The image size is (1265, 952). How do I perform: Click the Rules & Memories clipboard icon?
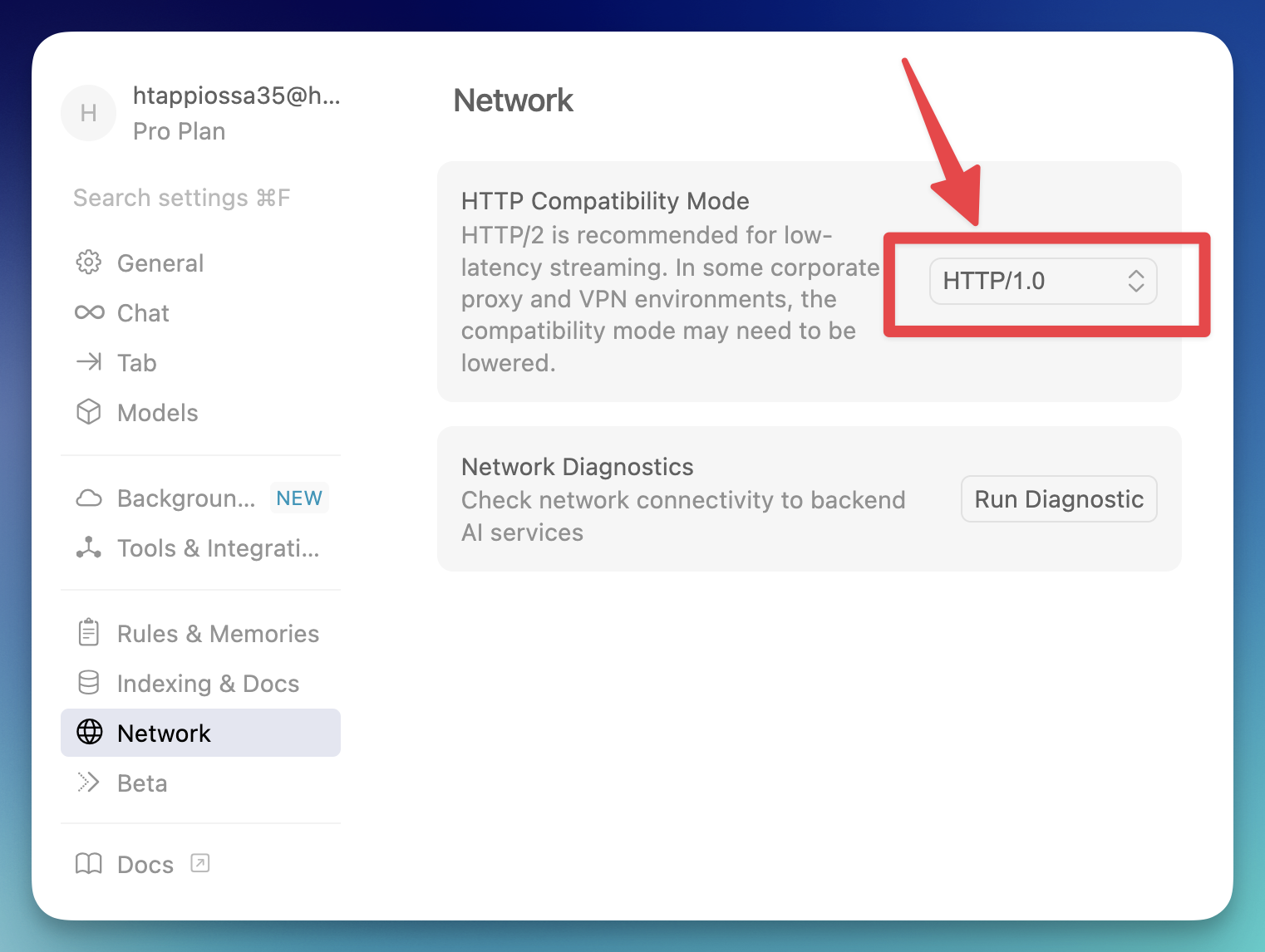(x=89, y=632)
